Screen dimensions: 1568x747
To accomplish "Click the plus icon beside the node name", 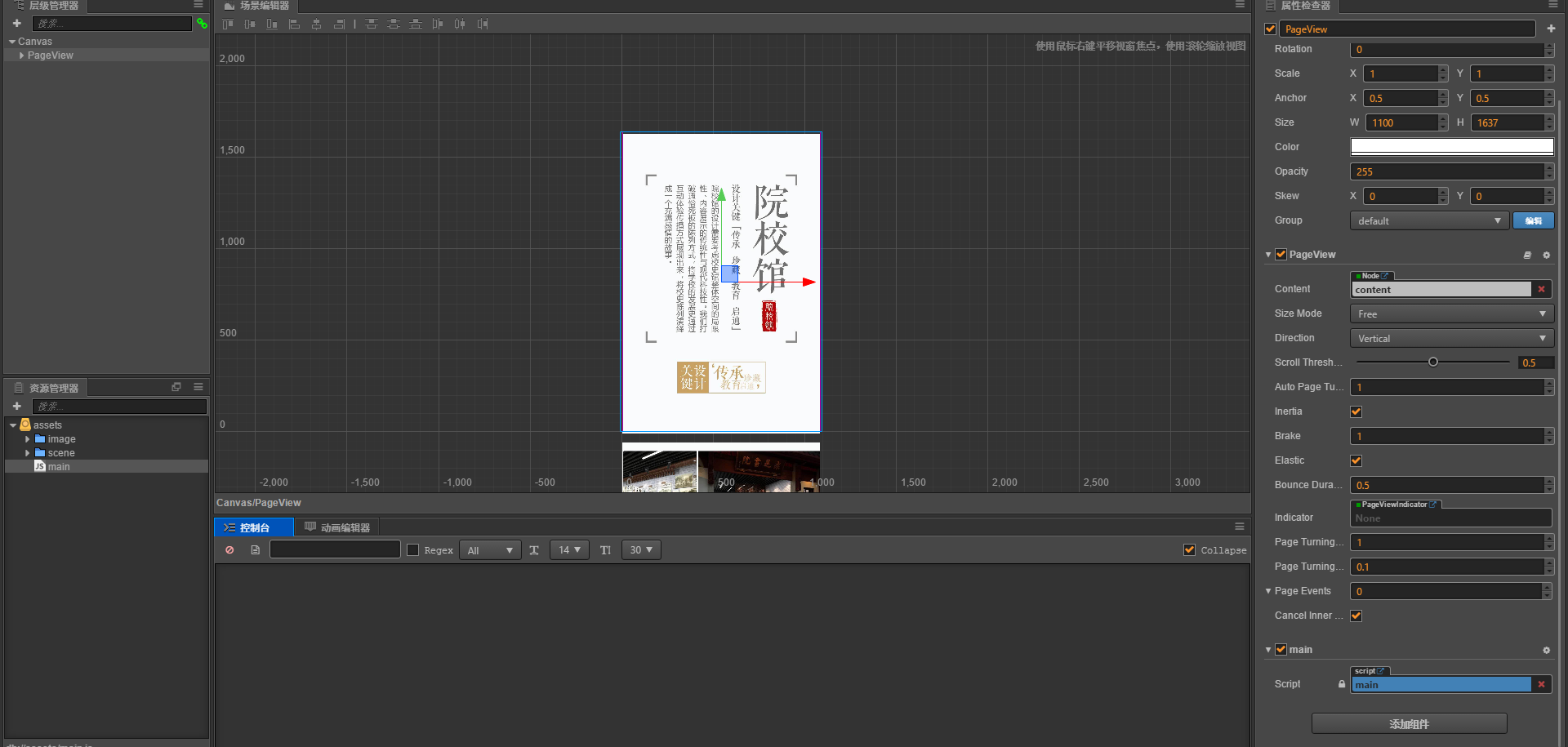I will point(1551,29).
